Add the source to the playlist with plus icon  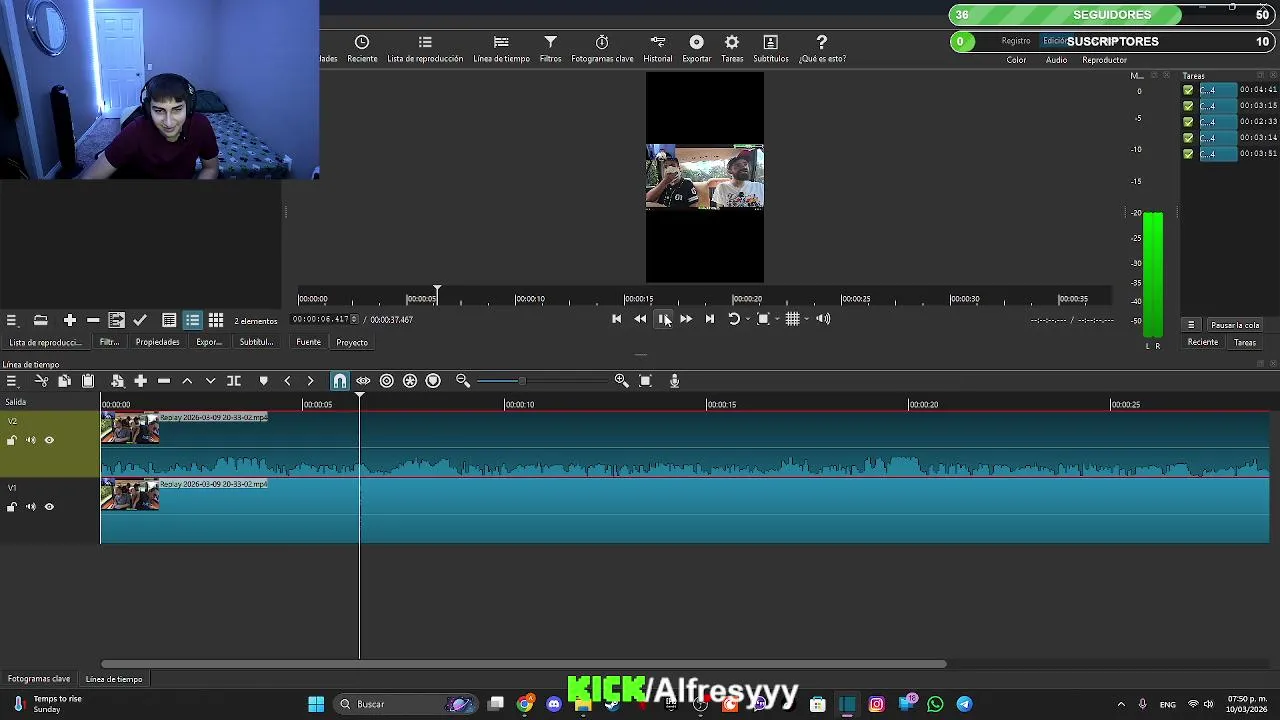pyautogui.click(x=70, y=320)
